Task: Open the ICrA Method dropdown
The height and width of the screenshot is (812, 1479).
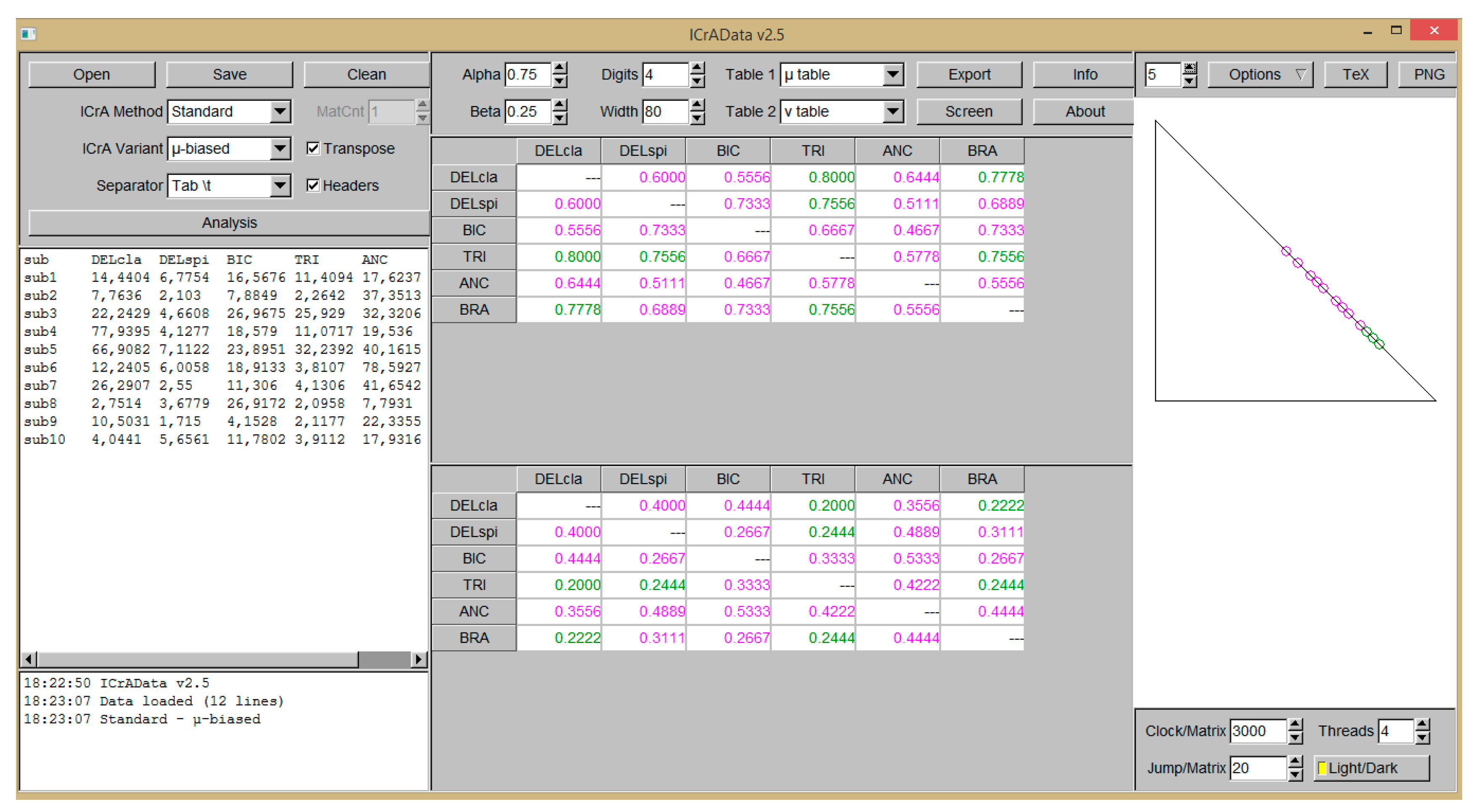Action: (280, 111)
